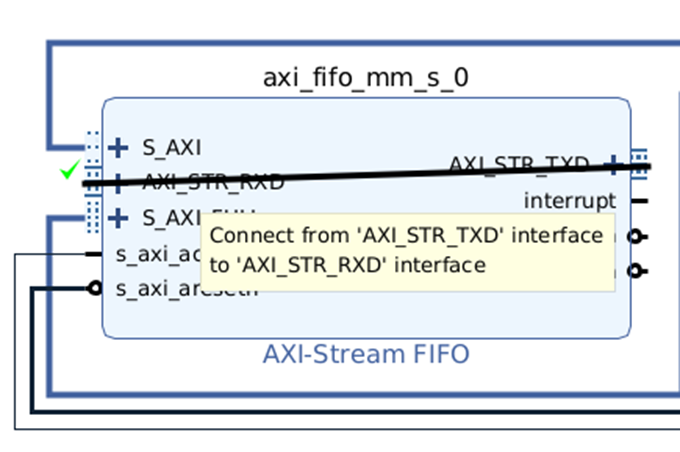Click the s_axi_aclk input pin stub
The image size is (680, 452).
pos(93,254)
